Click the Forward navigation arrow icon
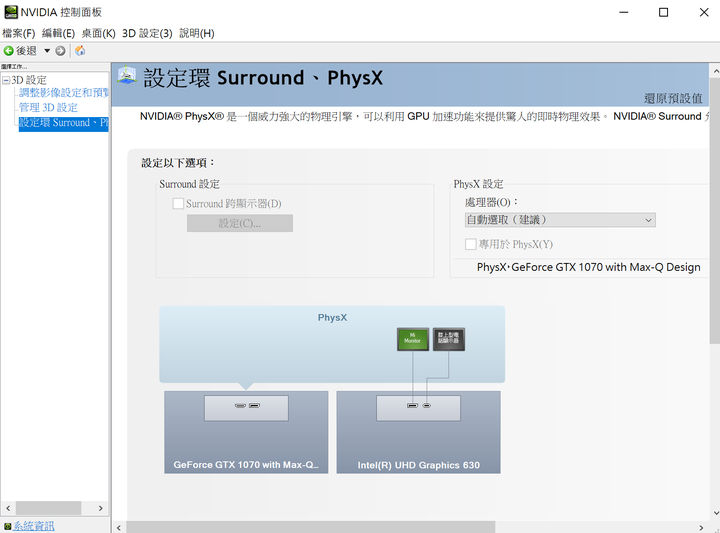This screenshot has height=533, width=720. point(60,50)
